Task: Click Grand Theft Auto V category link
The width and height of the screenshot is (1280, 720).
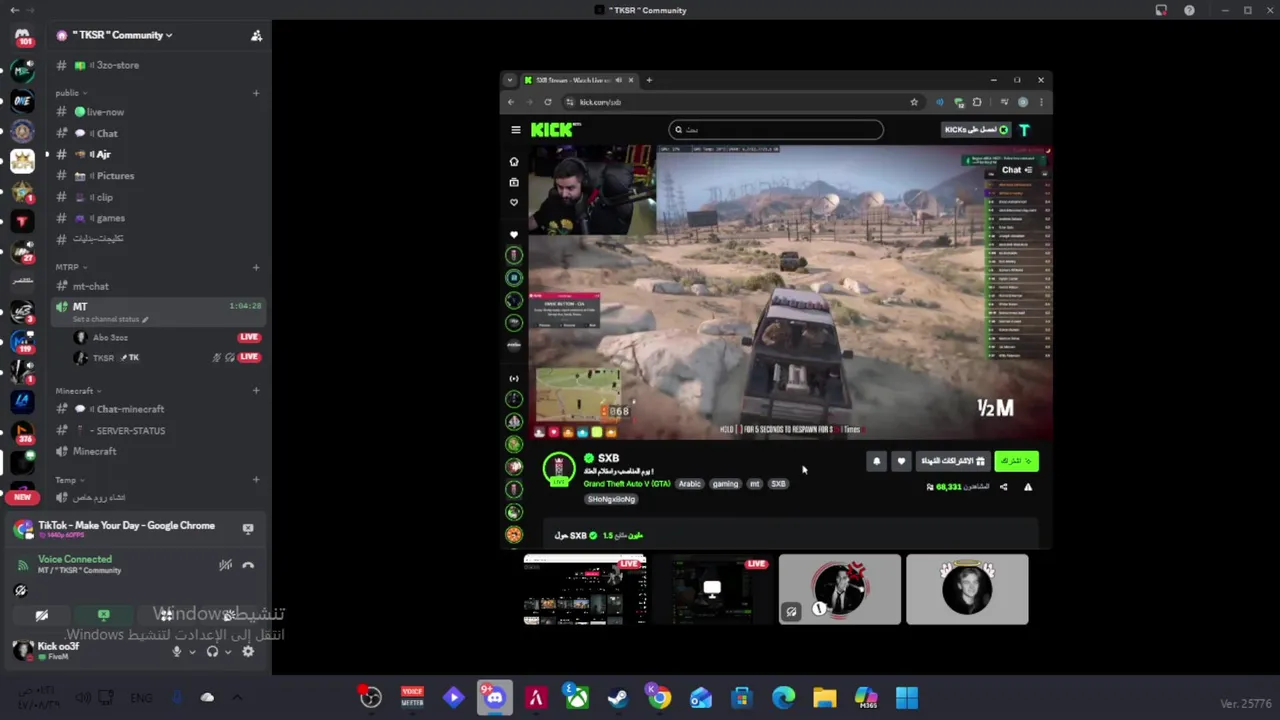Action: 627,484
